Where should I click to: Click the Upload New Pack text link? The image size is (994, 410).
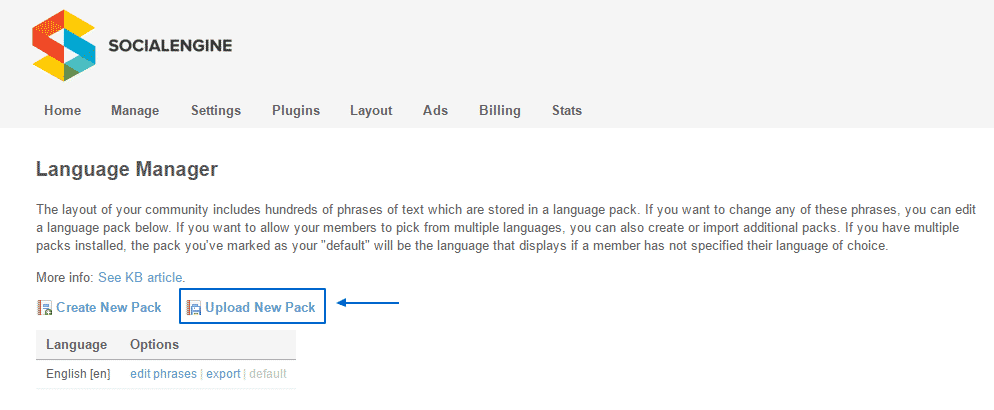point(260,308)
